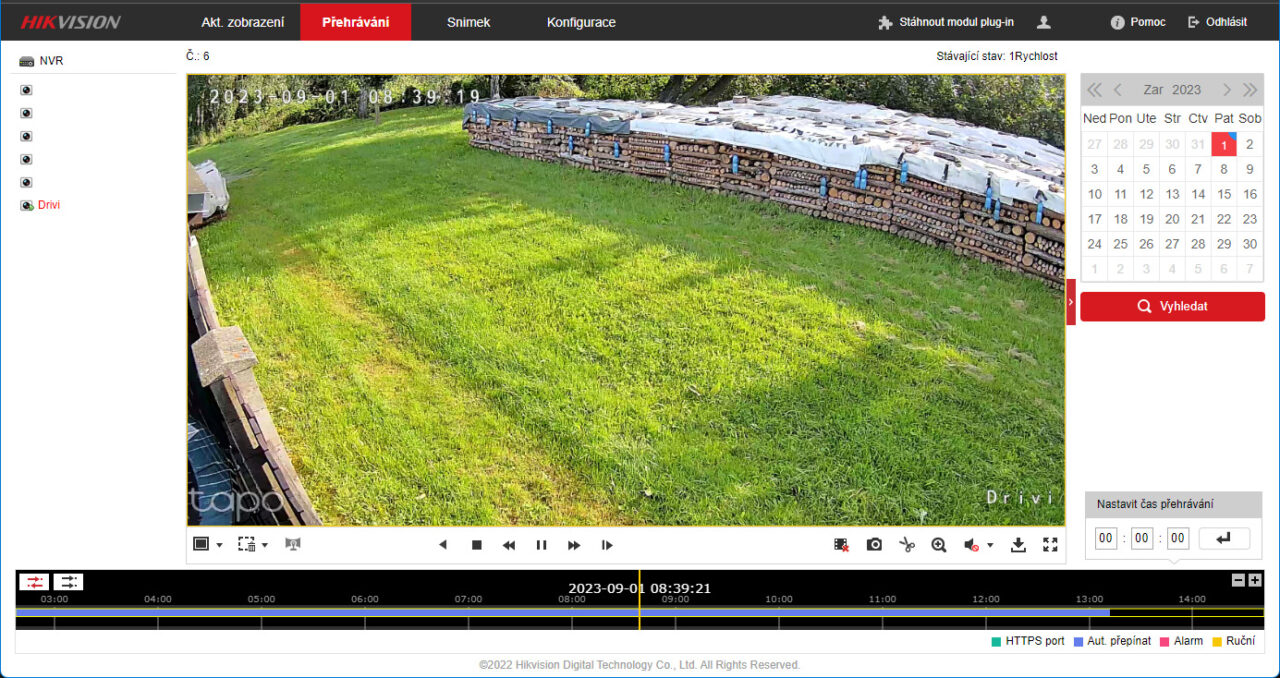Click Stáhnout modul plug-in link
Screen dimensions: 1280x678
coord(945,22)
